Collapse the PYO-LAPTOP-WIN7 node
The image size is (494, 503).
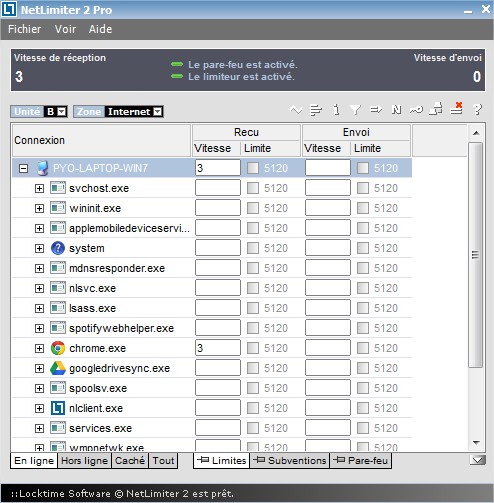pos(23,168)
